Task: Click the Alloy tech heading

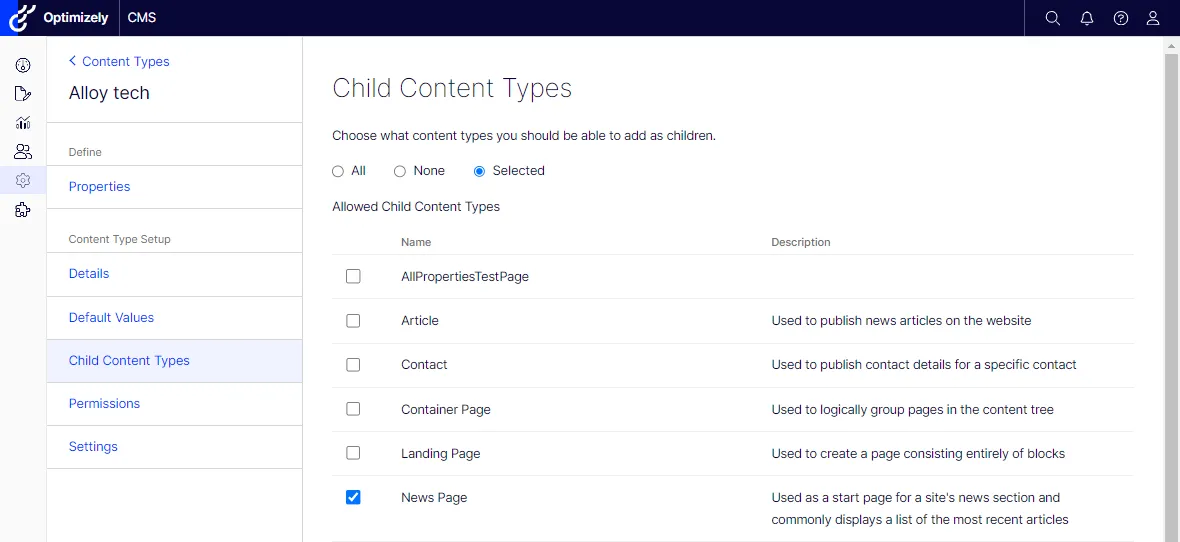Action: pos(109,93)
